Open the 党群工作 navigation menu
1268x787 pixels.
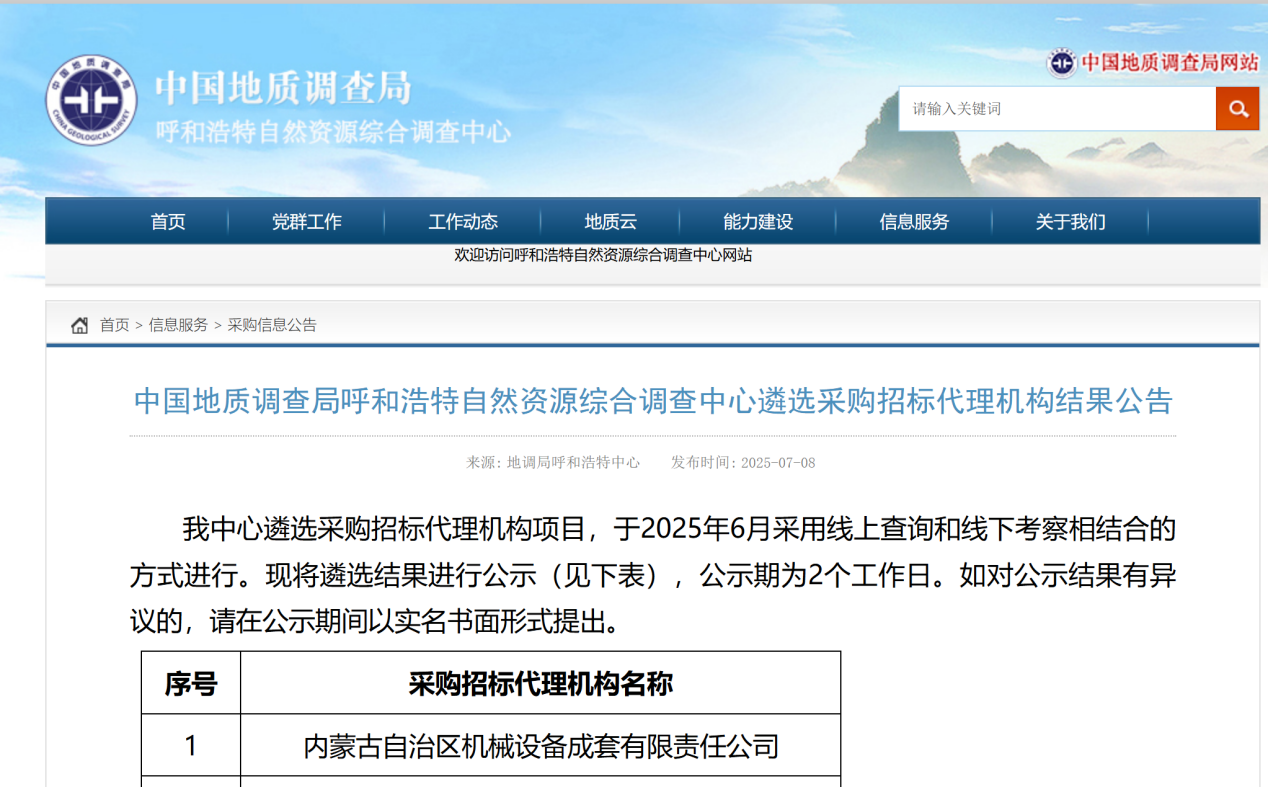click(306, 222)
